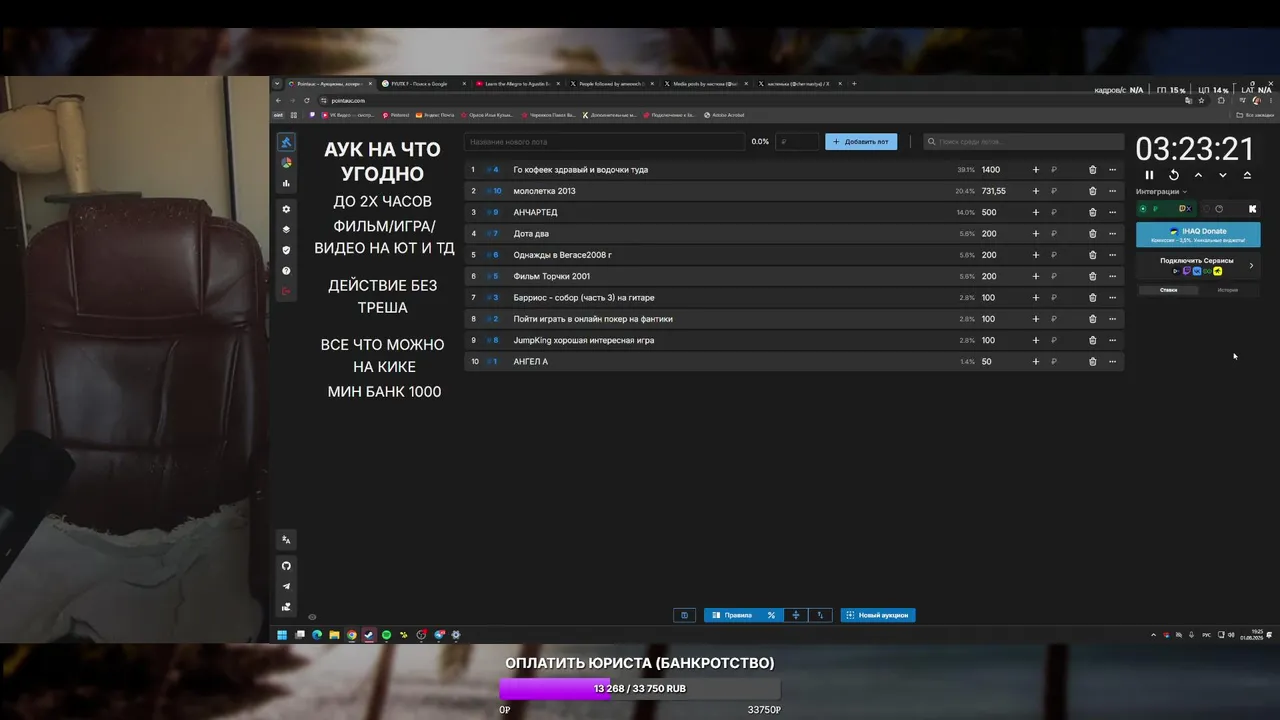
Task: Open more options for "Однажды в Вегасе2008 г"
Action: click(1112, 255)
